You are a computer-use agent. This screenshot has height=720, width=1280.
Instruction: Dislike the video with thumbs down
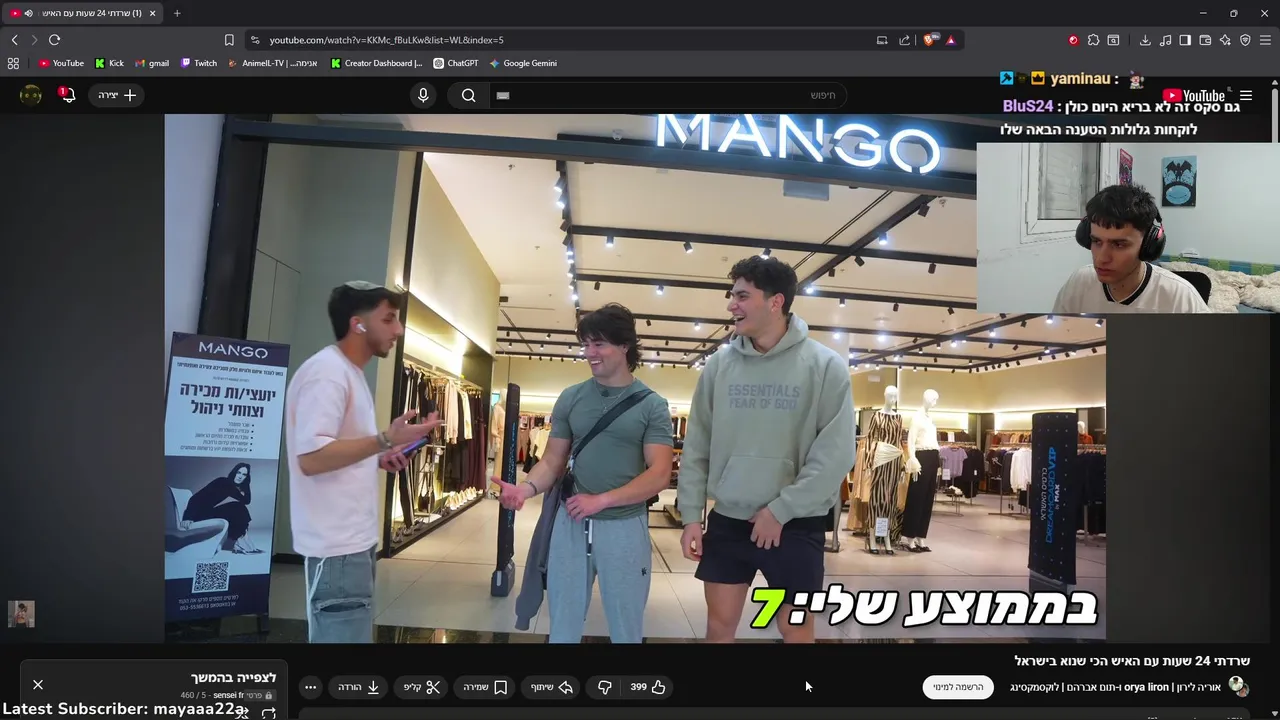(605, 687)
